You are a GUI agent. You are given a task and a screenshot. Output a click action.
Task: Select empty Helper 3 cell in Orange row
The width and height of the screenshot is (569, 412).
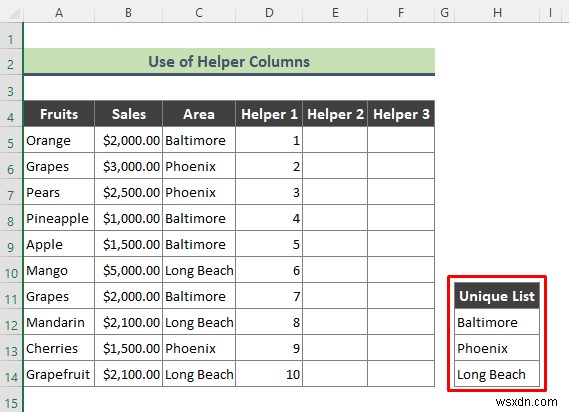[x=401, y=140]
